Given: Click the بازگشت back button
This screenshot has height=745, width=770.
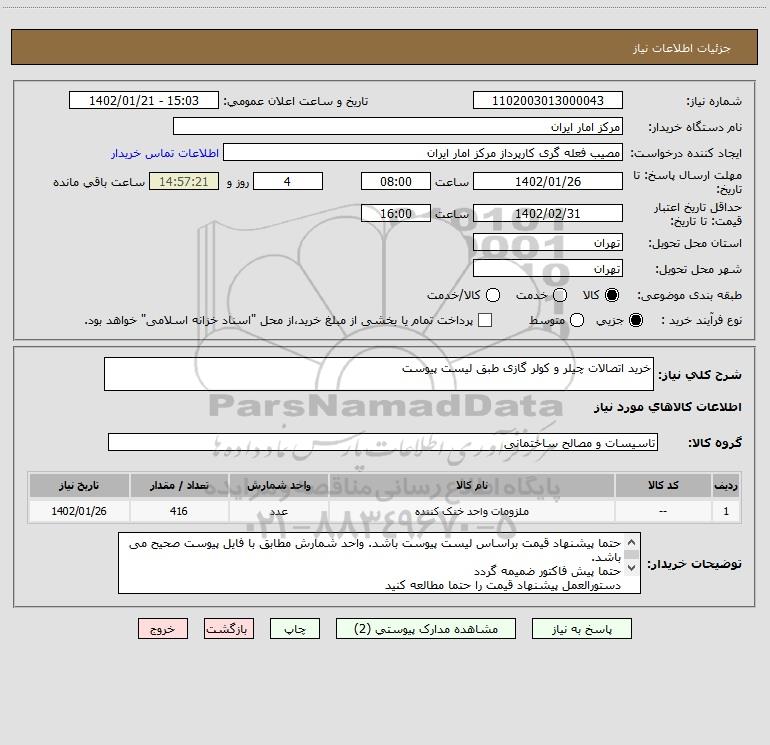Looking at the screenshot, I should pyautogui.click(x=229, y=629).
